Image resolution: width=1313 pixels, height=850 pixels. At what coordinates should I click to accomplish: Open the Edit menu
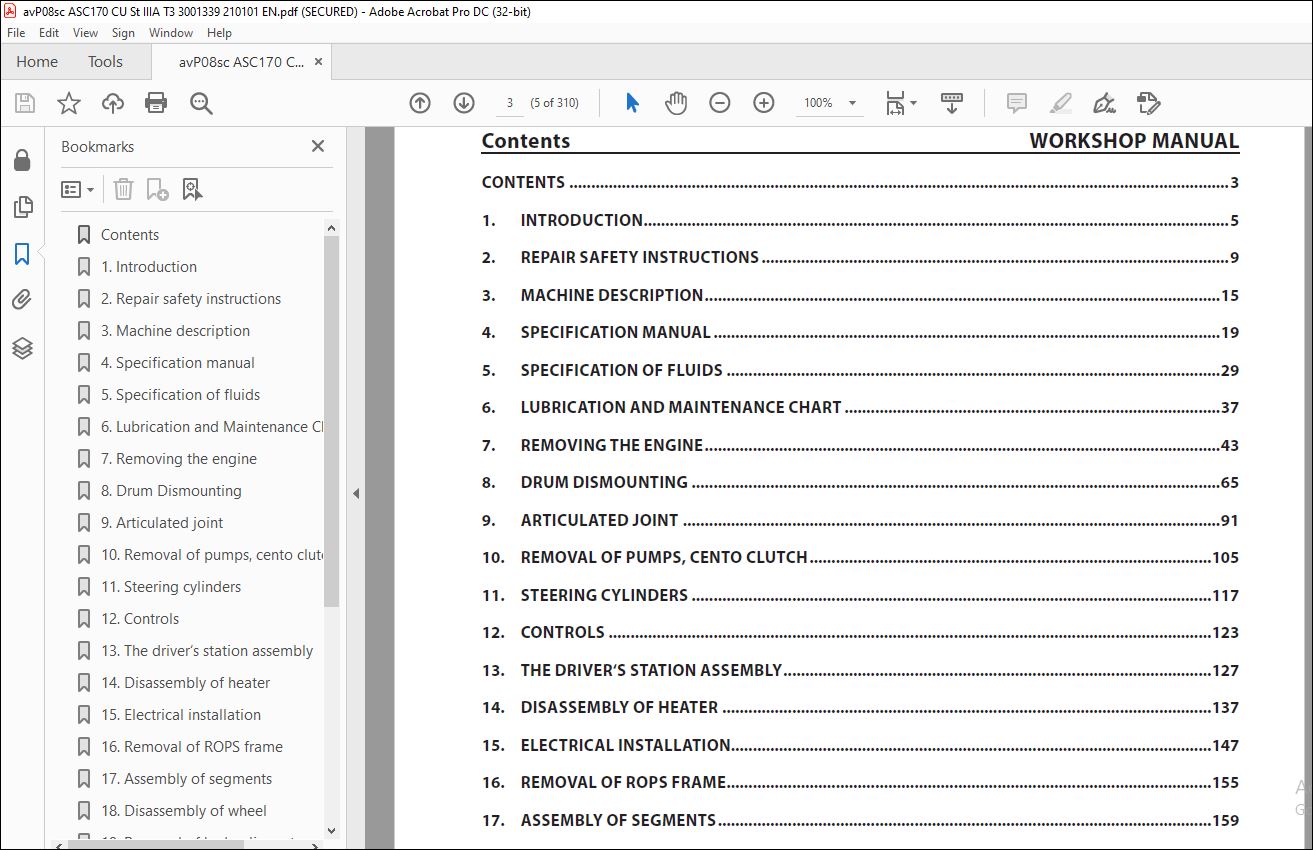pos(49,33)
